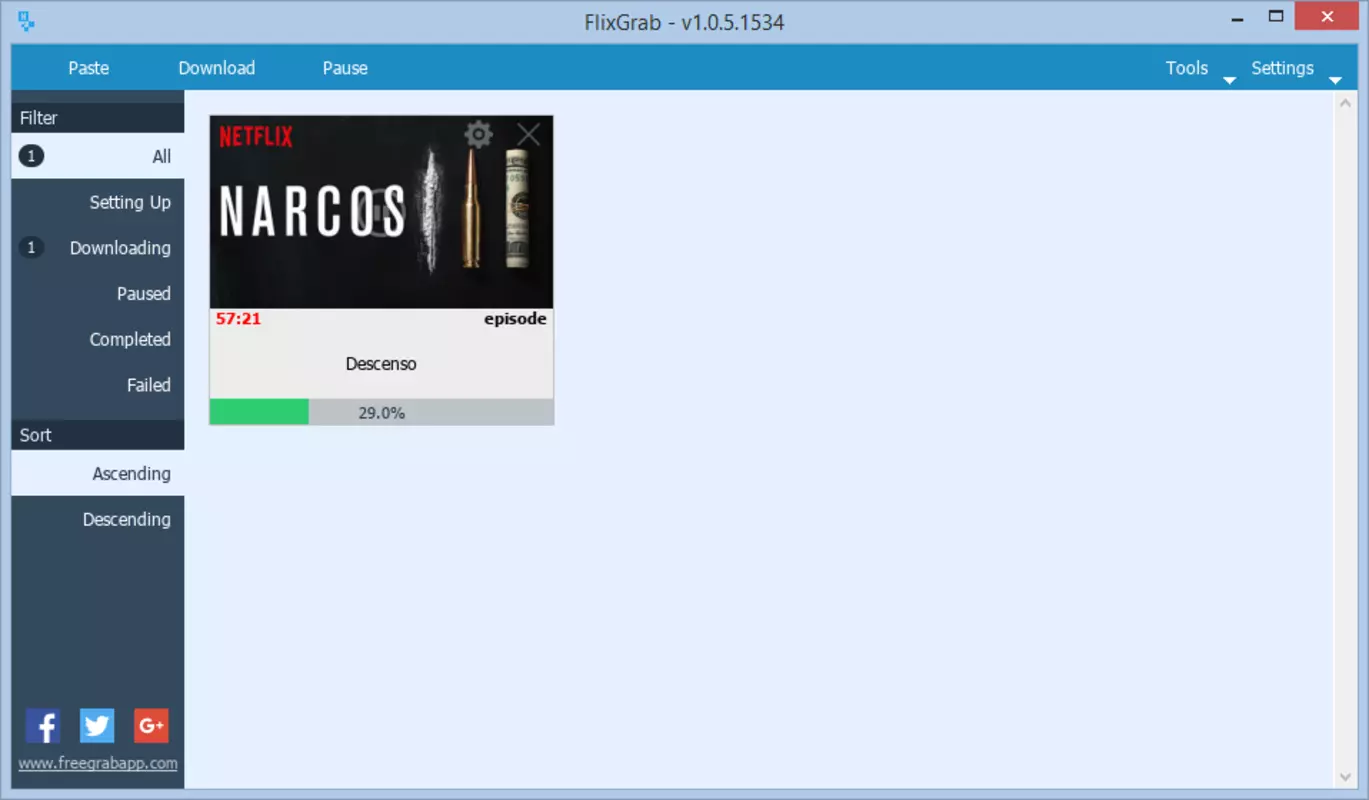Screen dimensions: 1369x800
Task: Click scrollbar down arrow
Action: [1345, 777]
